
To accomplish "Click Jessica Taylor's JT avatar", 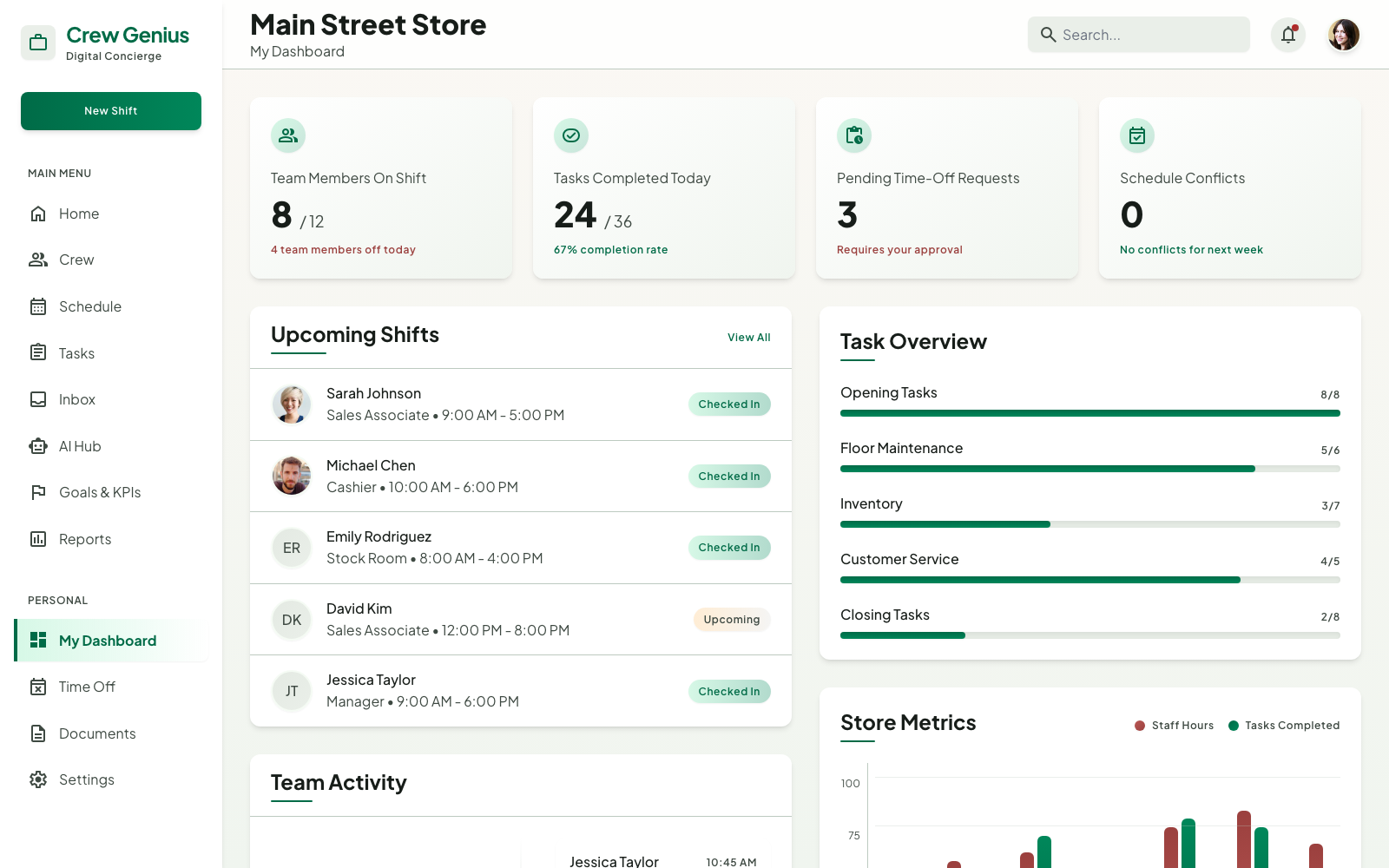I will (x=292, y=691).
